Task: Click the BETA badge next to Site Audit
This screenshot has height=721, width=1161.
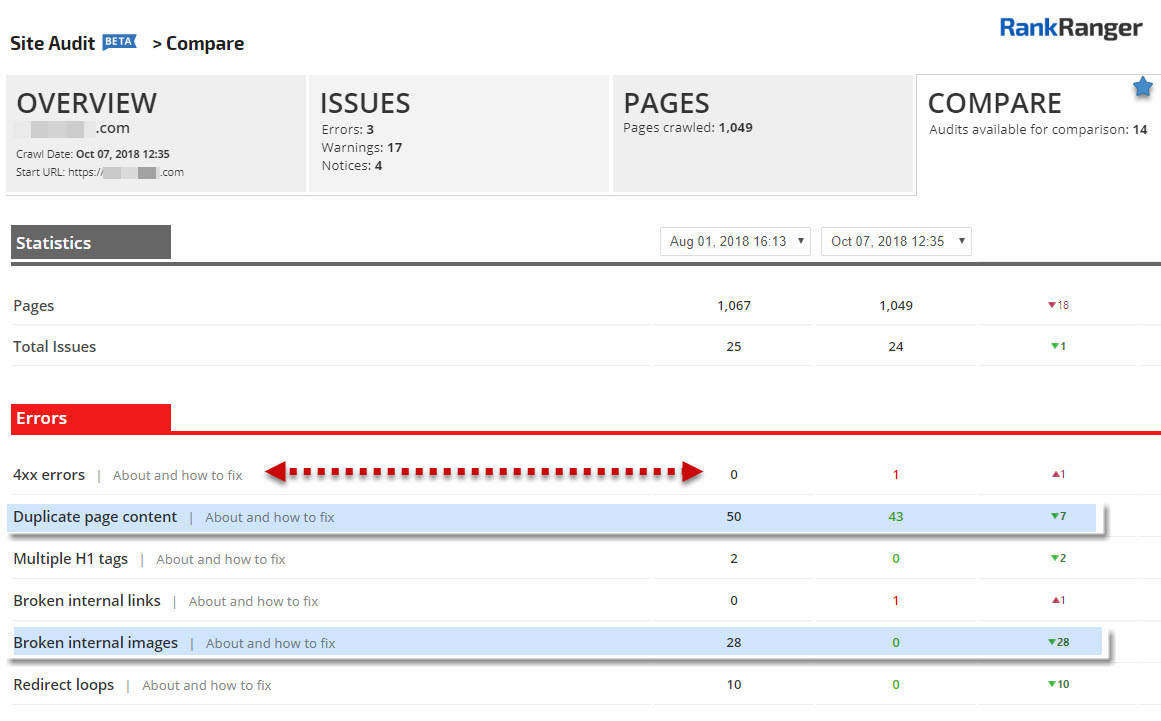Action: (119, 42)
